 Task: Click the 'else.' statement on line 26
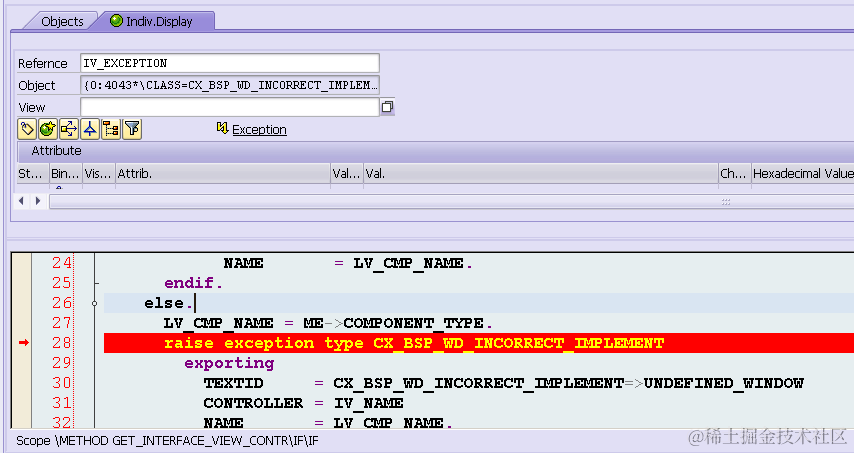[168, 303]
